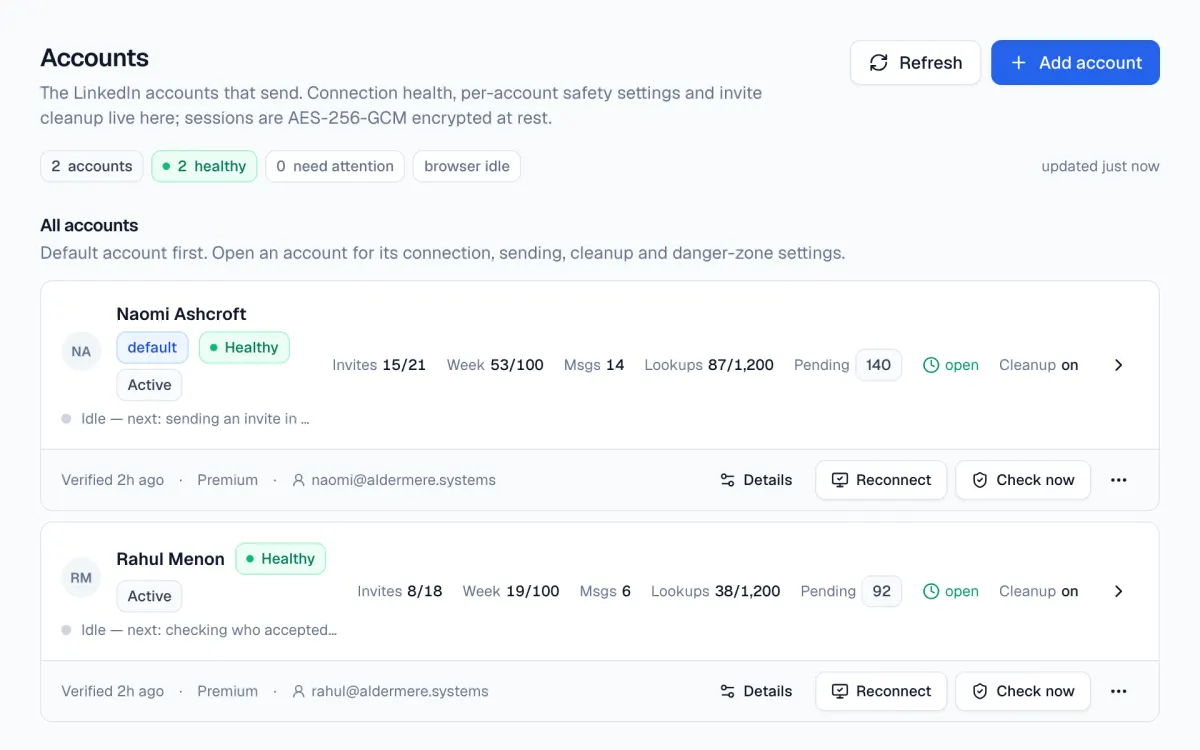This screenshot has height=750, width=1200.
Task: Select the '2 accounts' filter chip
Action: coord(92,166)
